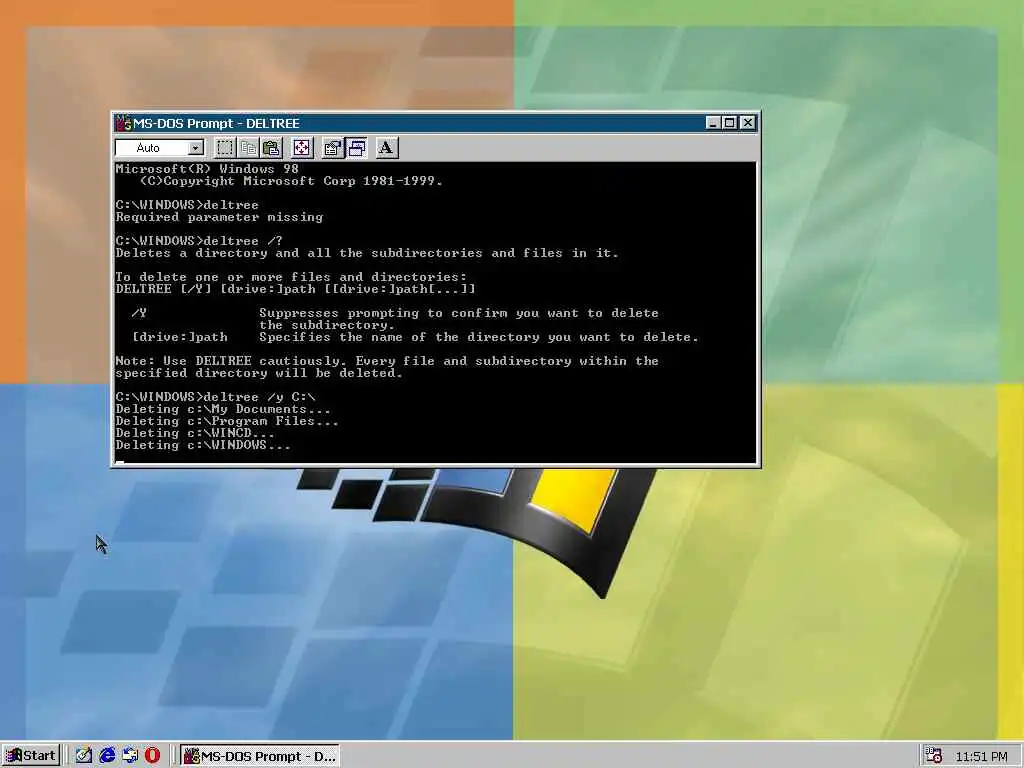Click 'Deleting c:\WINDOWS...' line
The height and width of the screenshot is (768, 1024).
[x=203, y=445]
